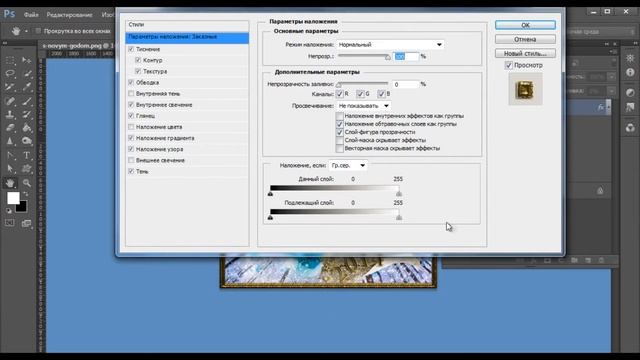The width and height of the screenshot is (640, 360).
Task: Open the Просвечивание dropdown
Action: pyautogui.click(x=363, y=106)
